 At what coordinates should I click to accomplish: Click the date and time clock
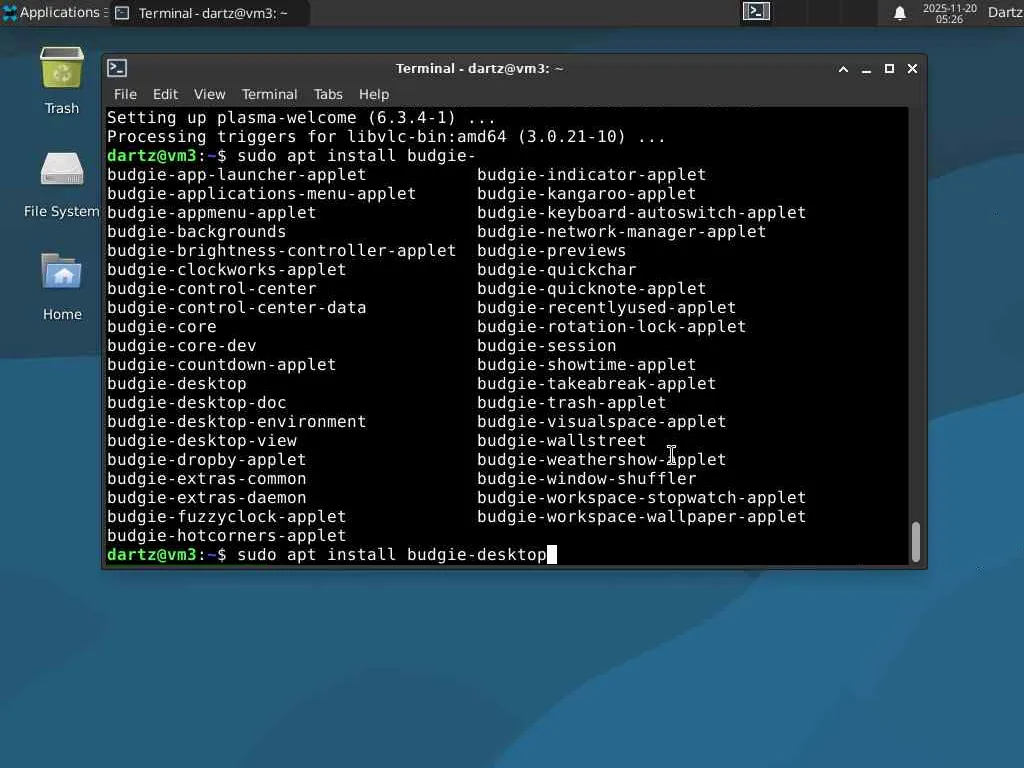tap(950, 13)
